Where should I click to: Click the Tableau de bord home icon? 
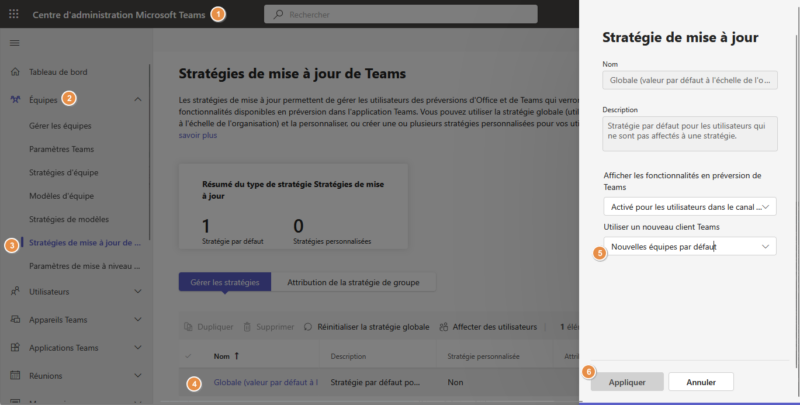point(15,72)
